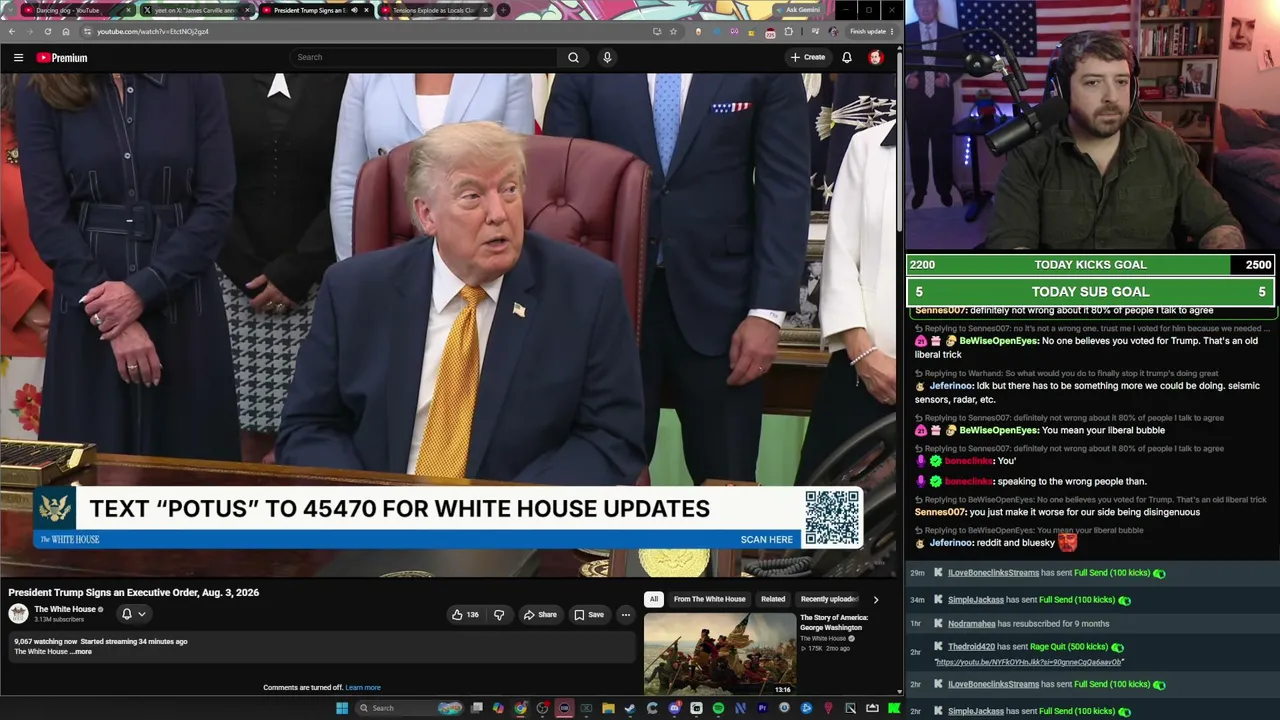This screenshot has width=1280, height=720.
Task: Open The Story of America video title
Action: coord(834,622)
